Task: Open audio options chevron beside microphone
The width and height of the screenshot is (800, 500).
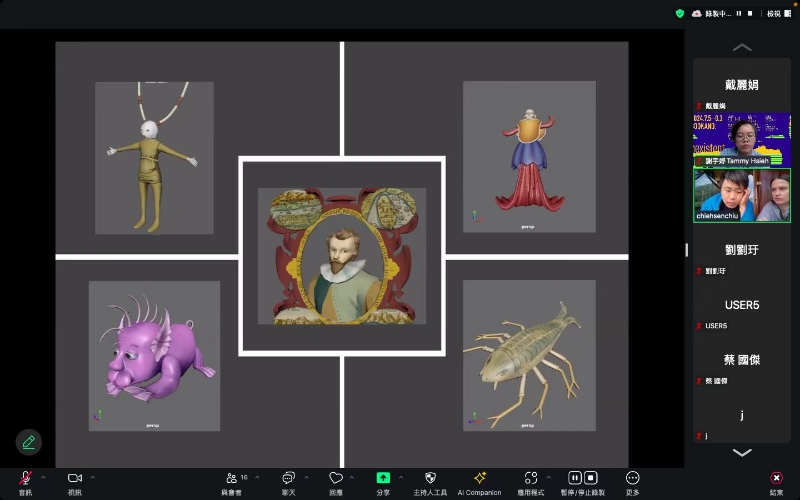Action: pos(43,478)
